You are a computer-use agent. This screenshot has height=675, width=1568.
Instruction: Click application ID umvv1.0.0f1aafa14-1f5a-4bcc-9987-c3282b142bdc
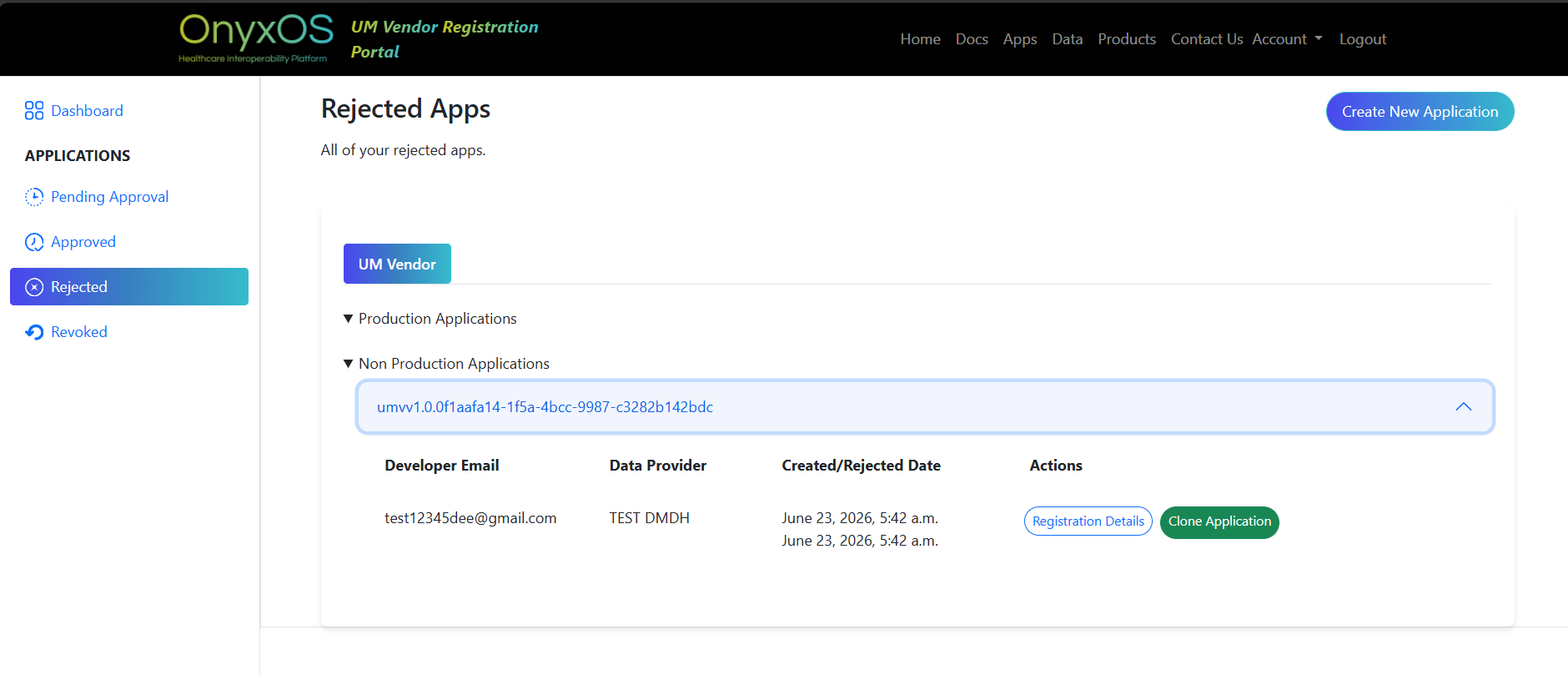(545, 407)
